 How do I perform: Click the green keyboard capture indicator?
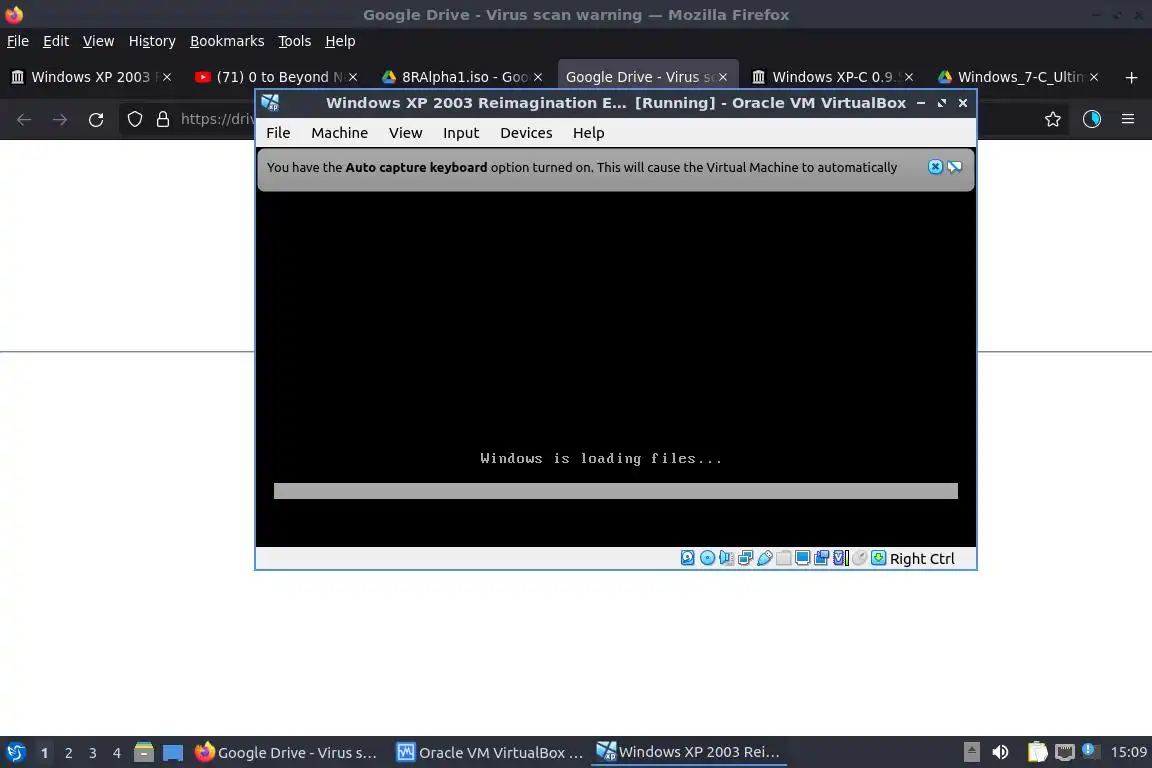pos(878,559)
